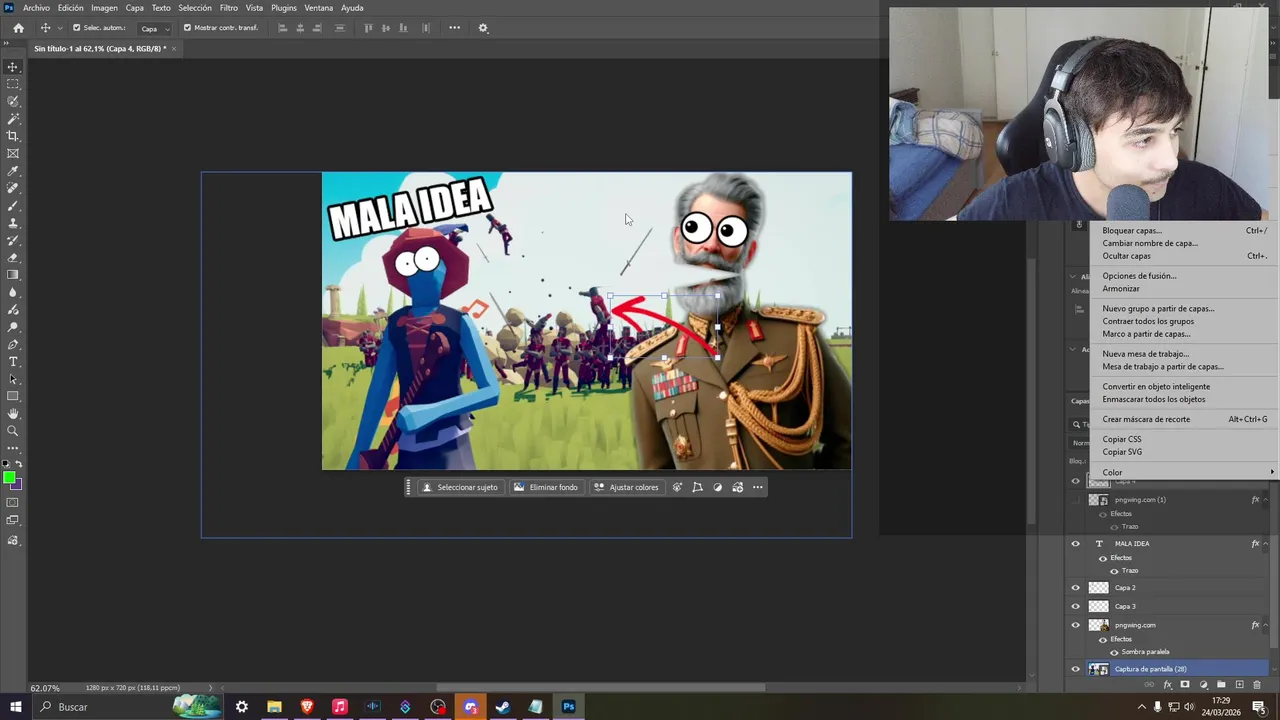
Task: Open the options bar gear settings
Action: (x=483, y=28)
